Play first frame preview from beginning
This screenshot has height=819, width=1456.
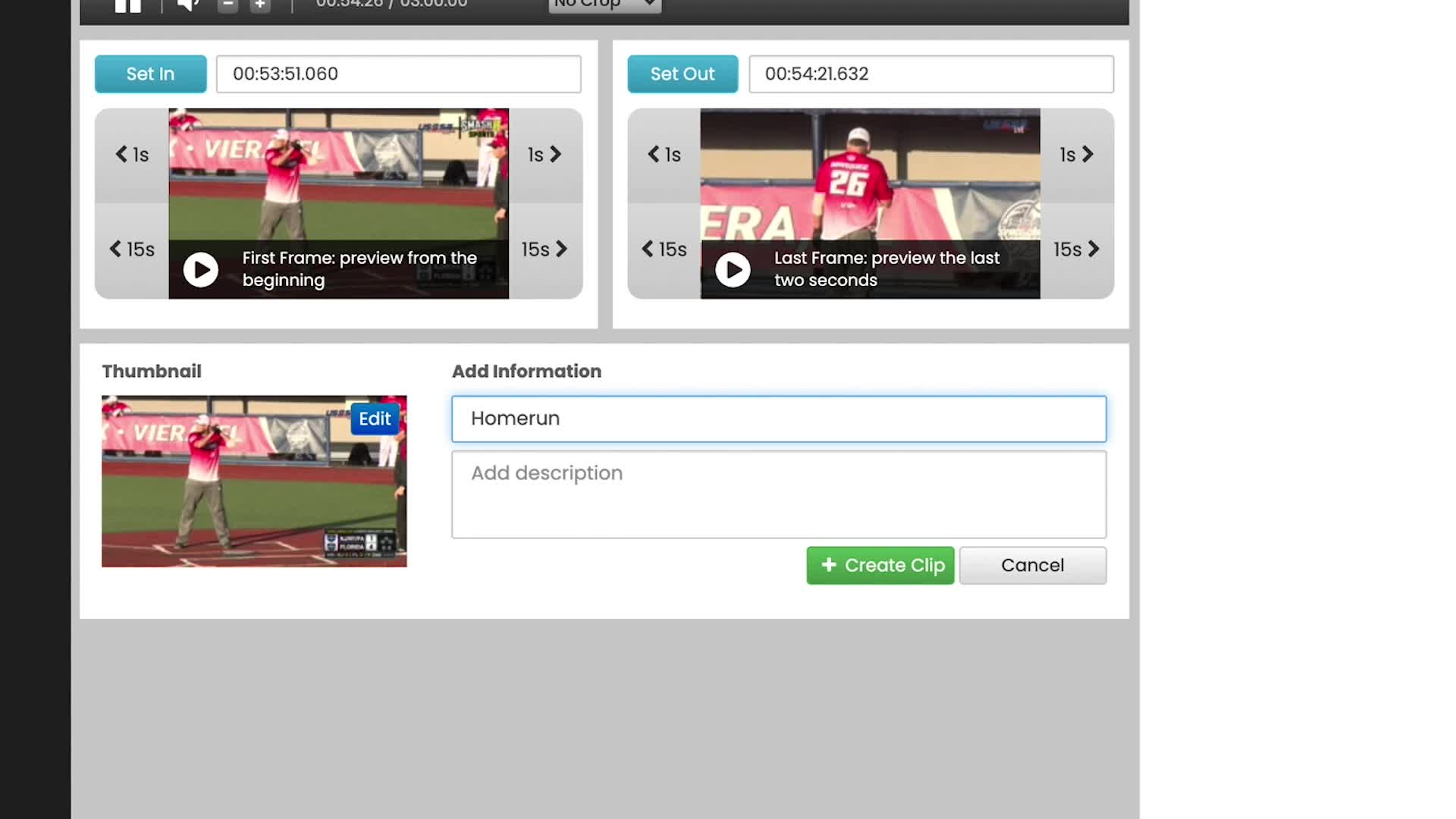tap(201, 270)
